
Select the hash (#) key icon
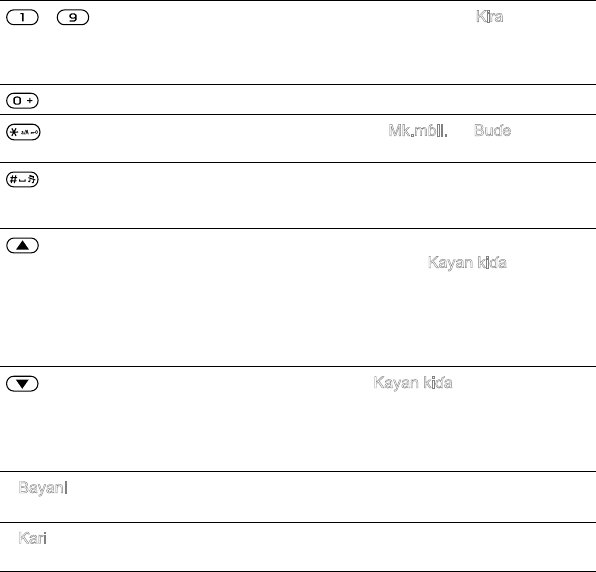(22, 179)
